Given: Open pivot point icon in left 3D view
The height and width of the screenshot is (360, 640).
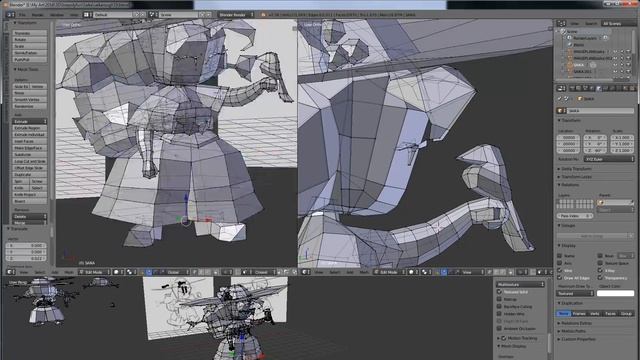Looking at the screenshot, I should tap(131, 272).
